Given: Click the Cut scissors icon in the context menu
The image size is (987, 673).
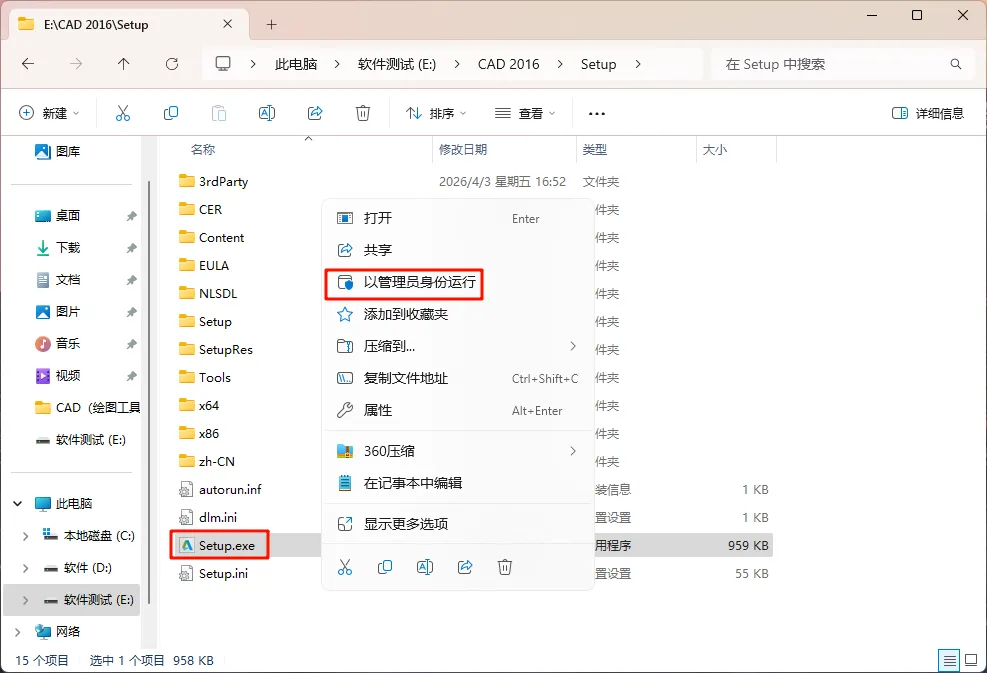Looking at the screenshot, I should tap(345, 567).
